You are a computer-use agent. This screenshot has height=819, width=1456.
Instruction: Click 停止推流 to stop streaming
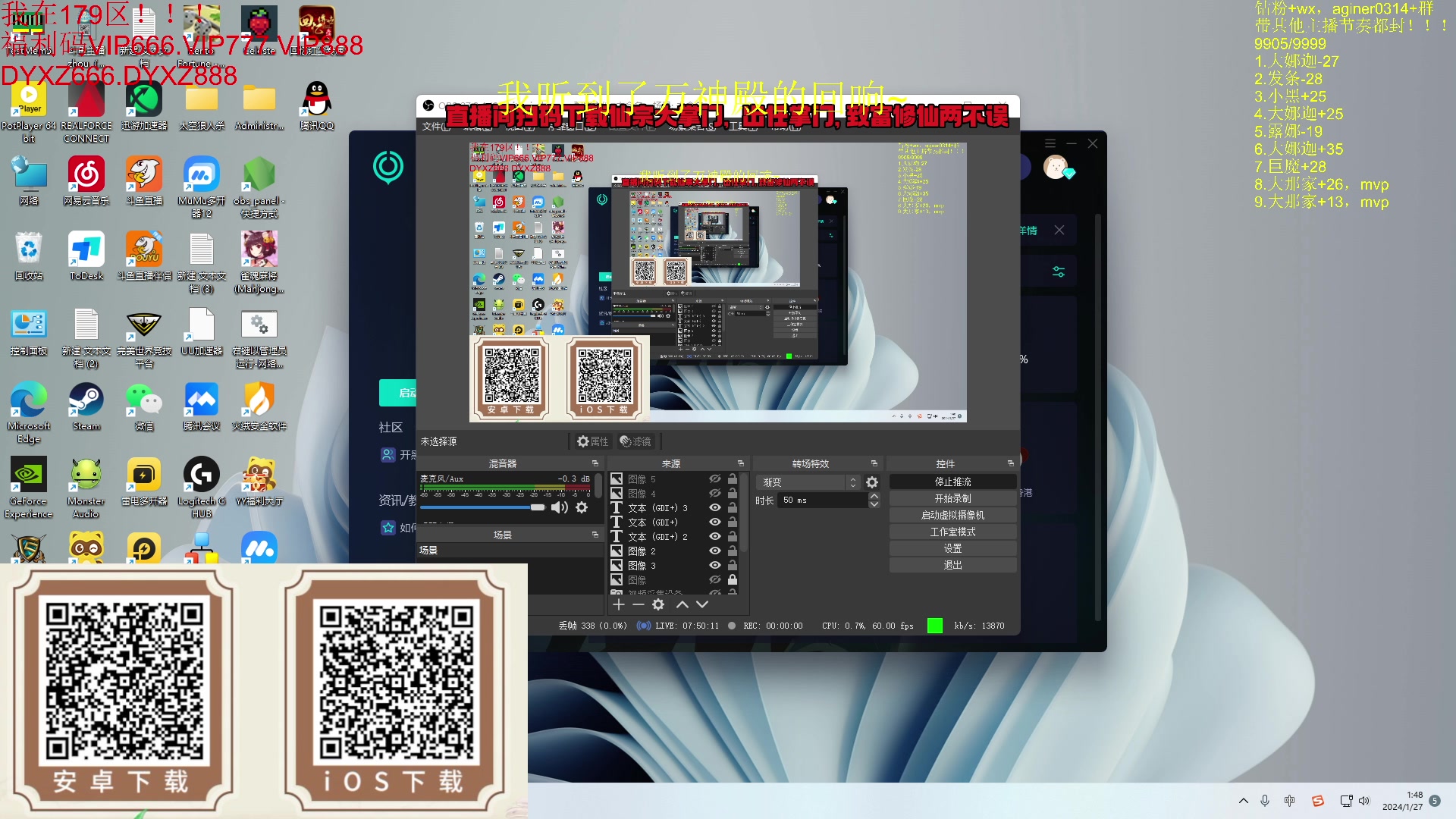(952, 482)
